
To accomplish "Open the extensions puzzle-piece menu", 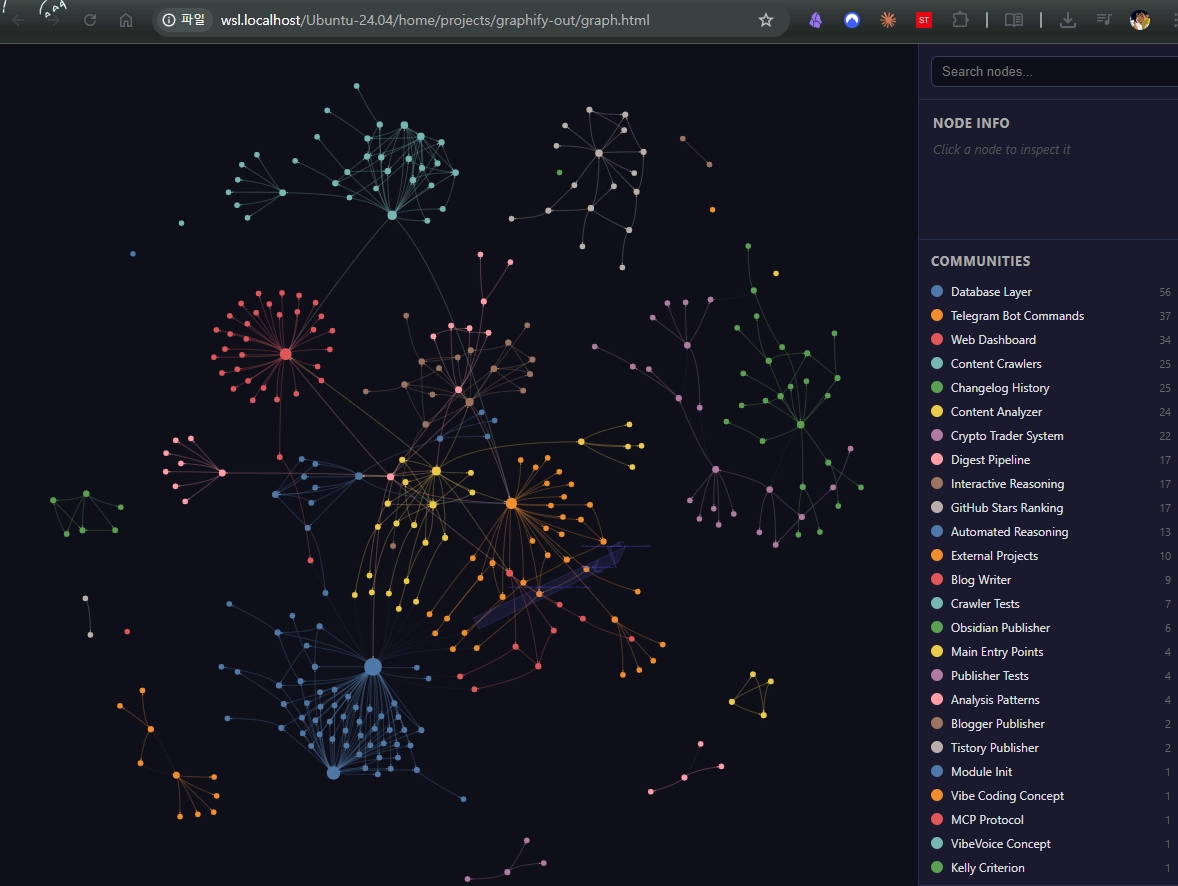I will (960, 20).
